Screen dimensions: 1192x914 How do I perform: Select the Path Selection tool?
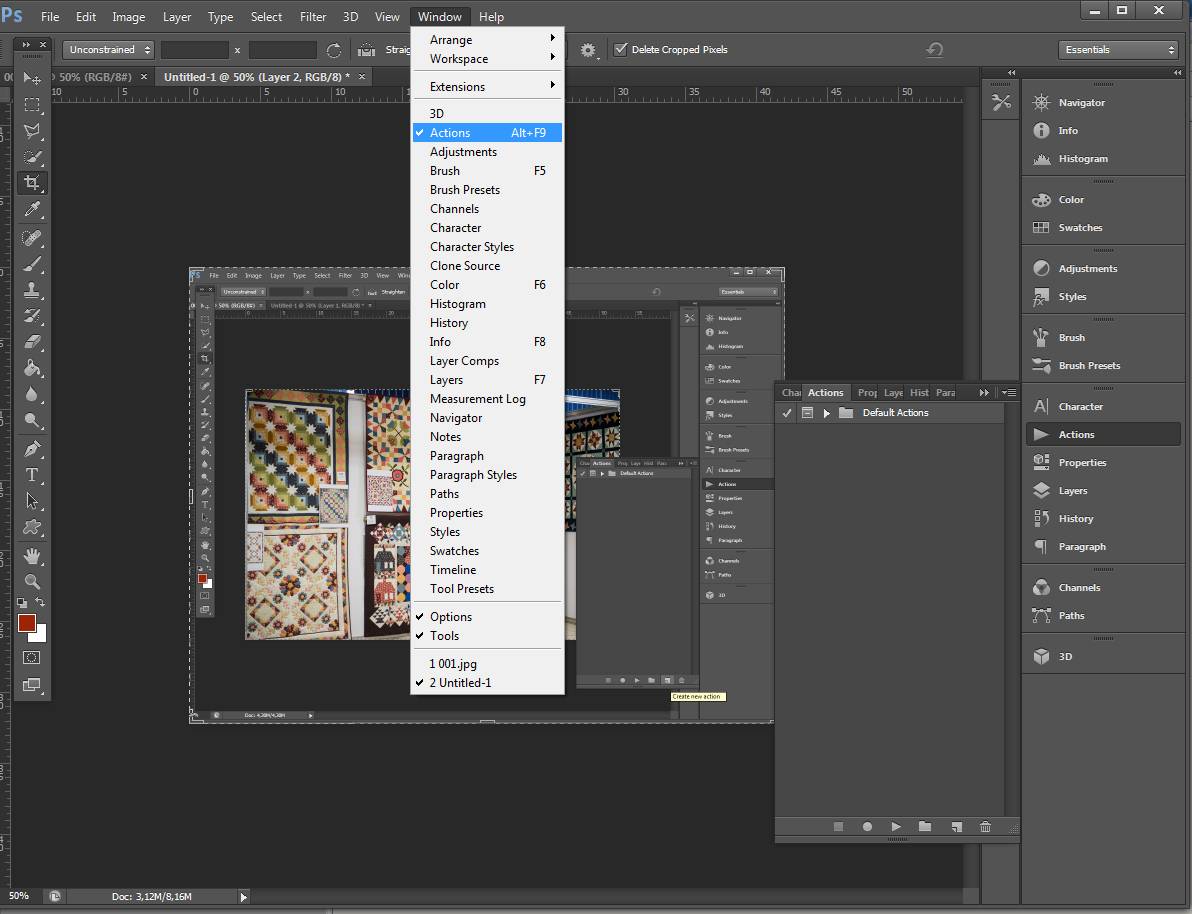(x=32, y=501)
